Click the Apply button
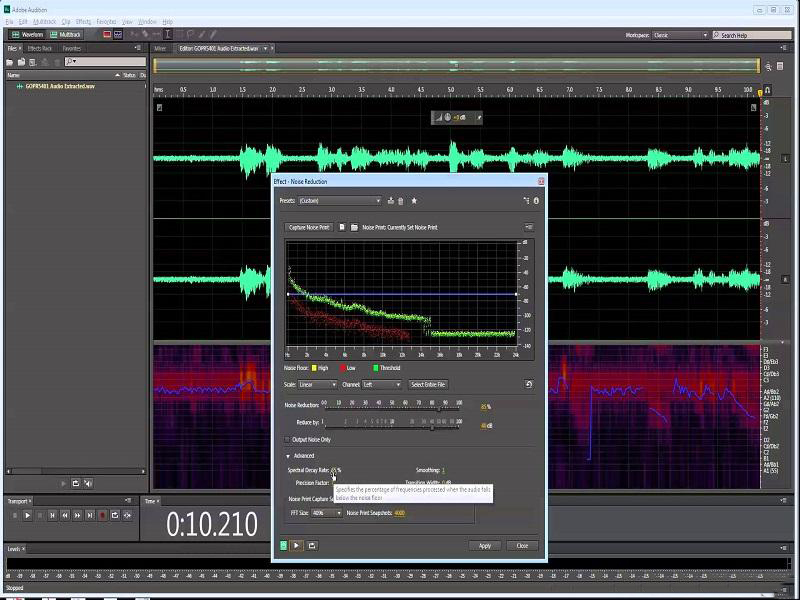This screenshot has width=800, height=600. click(x=485, y=546)
